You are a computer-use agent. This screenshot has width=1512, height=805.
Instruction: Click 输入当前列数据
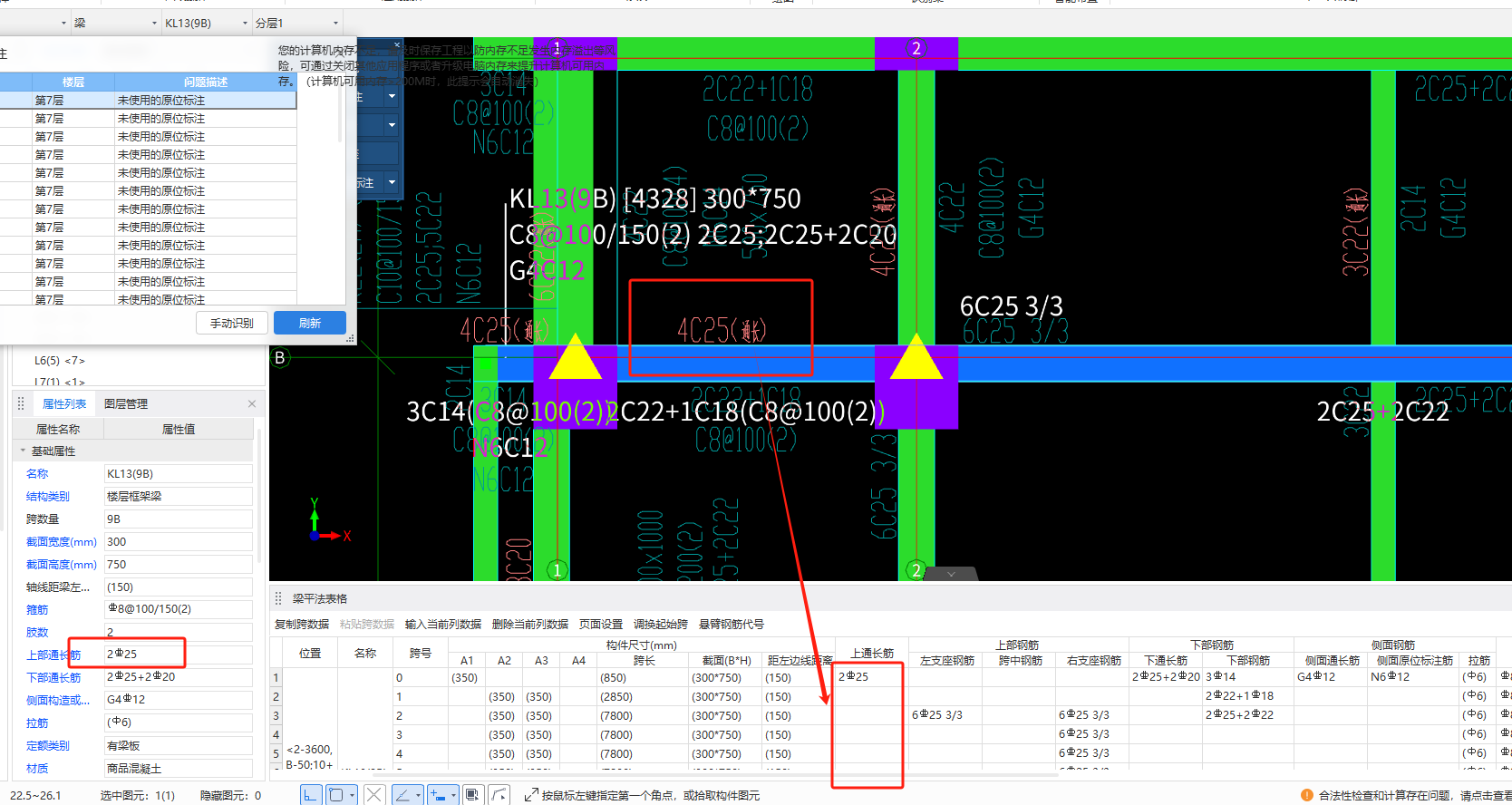pos(443,625)
